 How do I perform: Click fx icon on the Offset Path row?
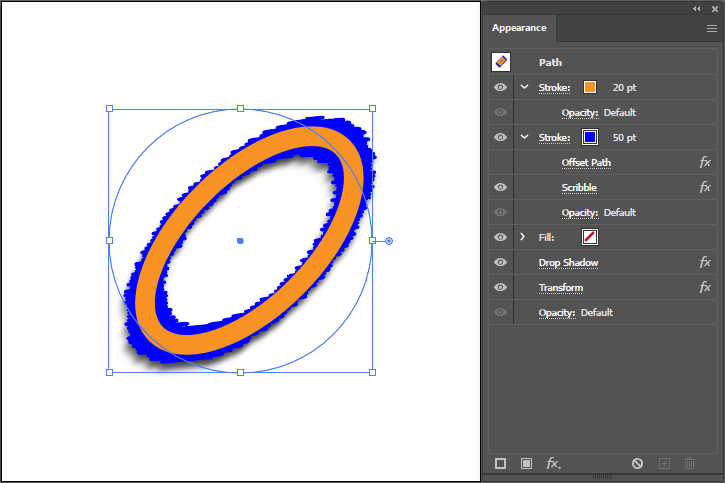704,162
